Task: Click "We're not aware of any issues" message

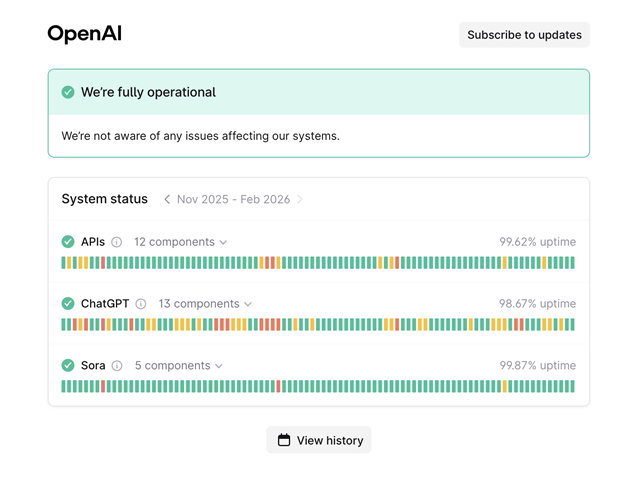Action: click(201, 136)
